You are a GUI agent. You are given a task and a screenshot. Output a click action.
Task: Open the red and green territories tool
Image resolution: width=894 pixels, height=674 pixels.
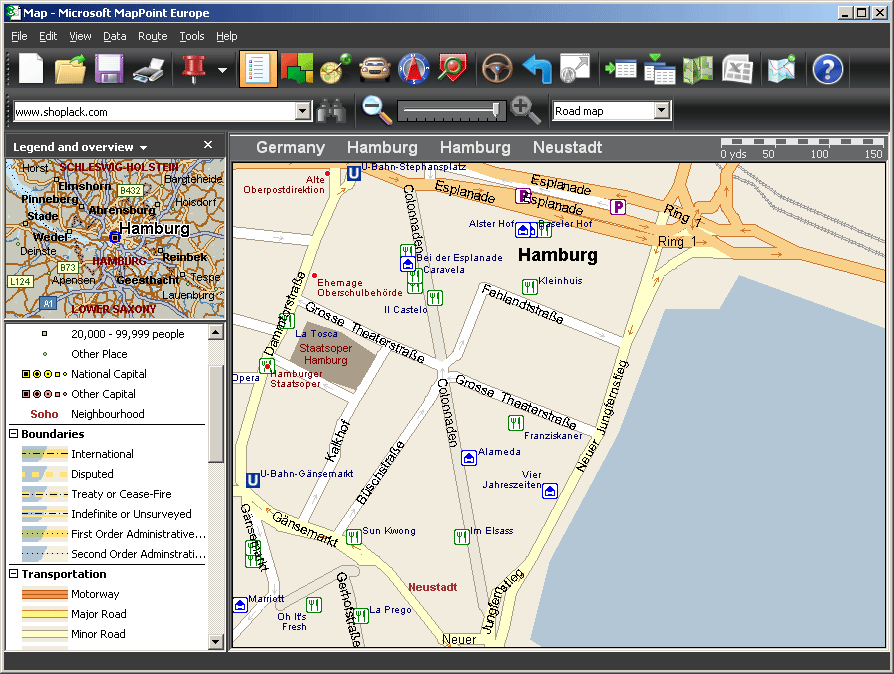(297, 69)
